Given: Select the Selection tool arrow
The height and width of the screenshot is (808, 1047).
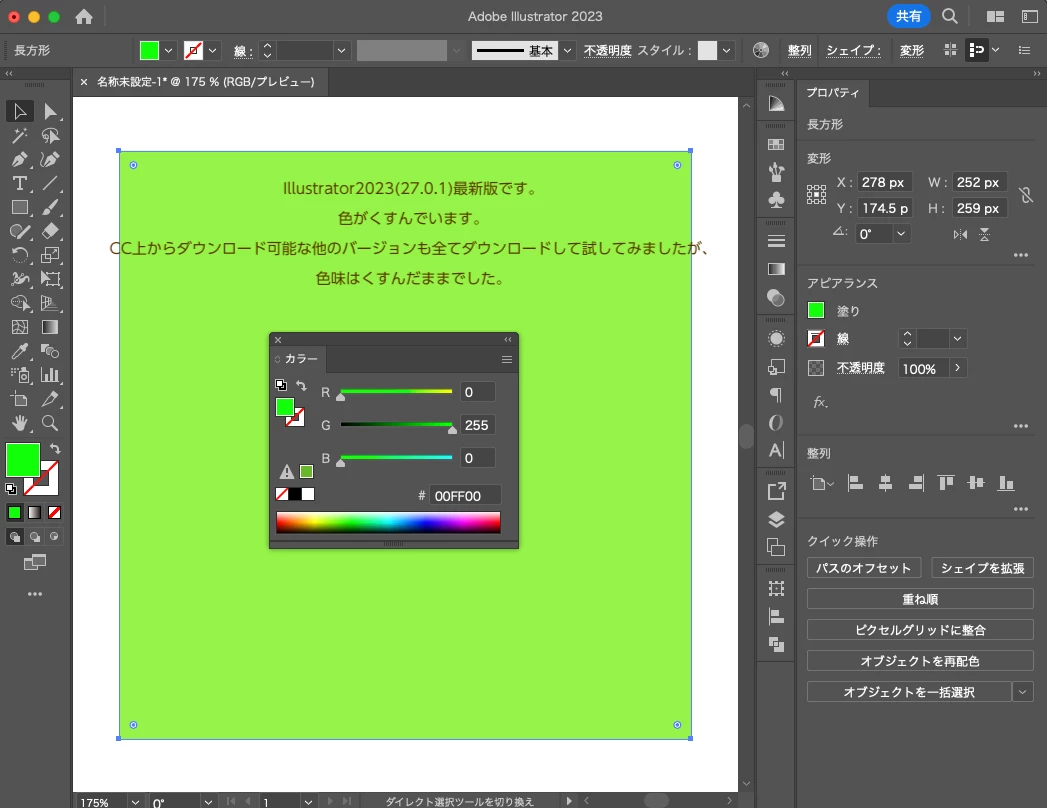Looking at the screenshot, I should (19, 111).
